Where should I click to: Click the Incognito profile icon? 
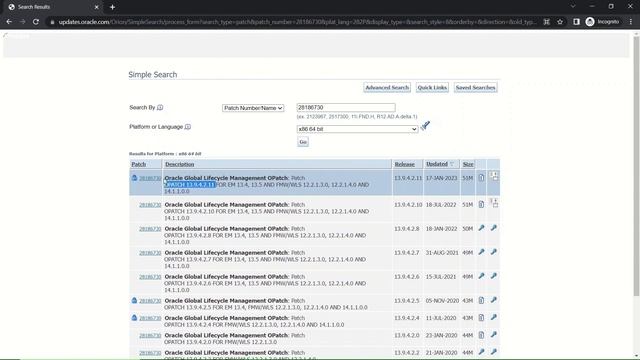(x=590, y=22)
